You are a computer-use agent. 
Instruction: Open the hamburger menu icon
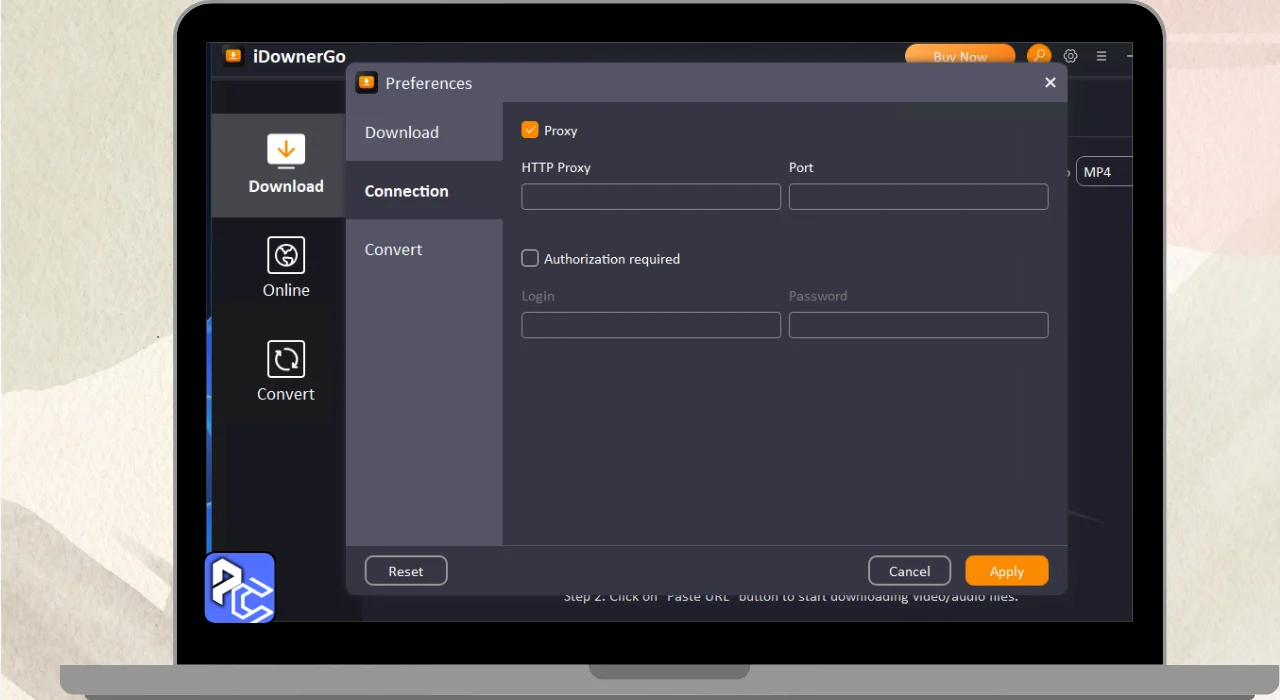[x=1101, y=57]
